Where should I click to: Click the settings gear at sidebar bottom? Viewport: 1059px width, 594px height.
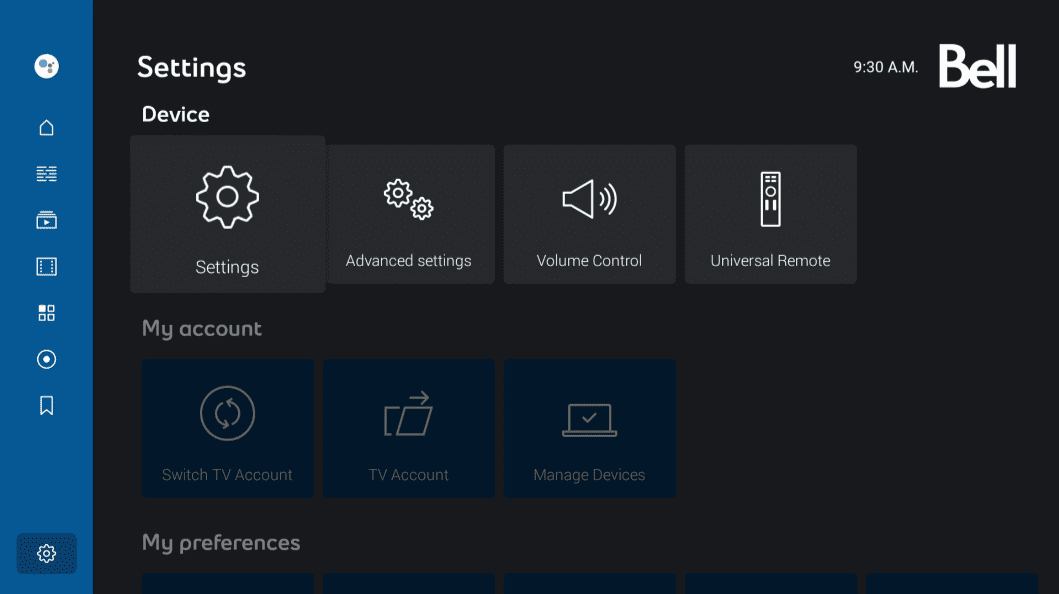click(x=46, y=553)
